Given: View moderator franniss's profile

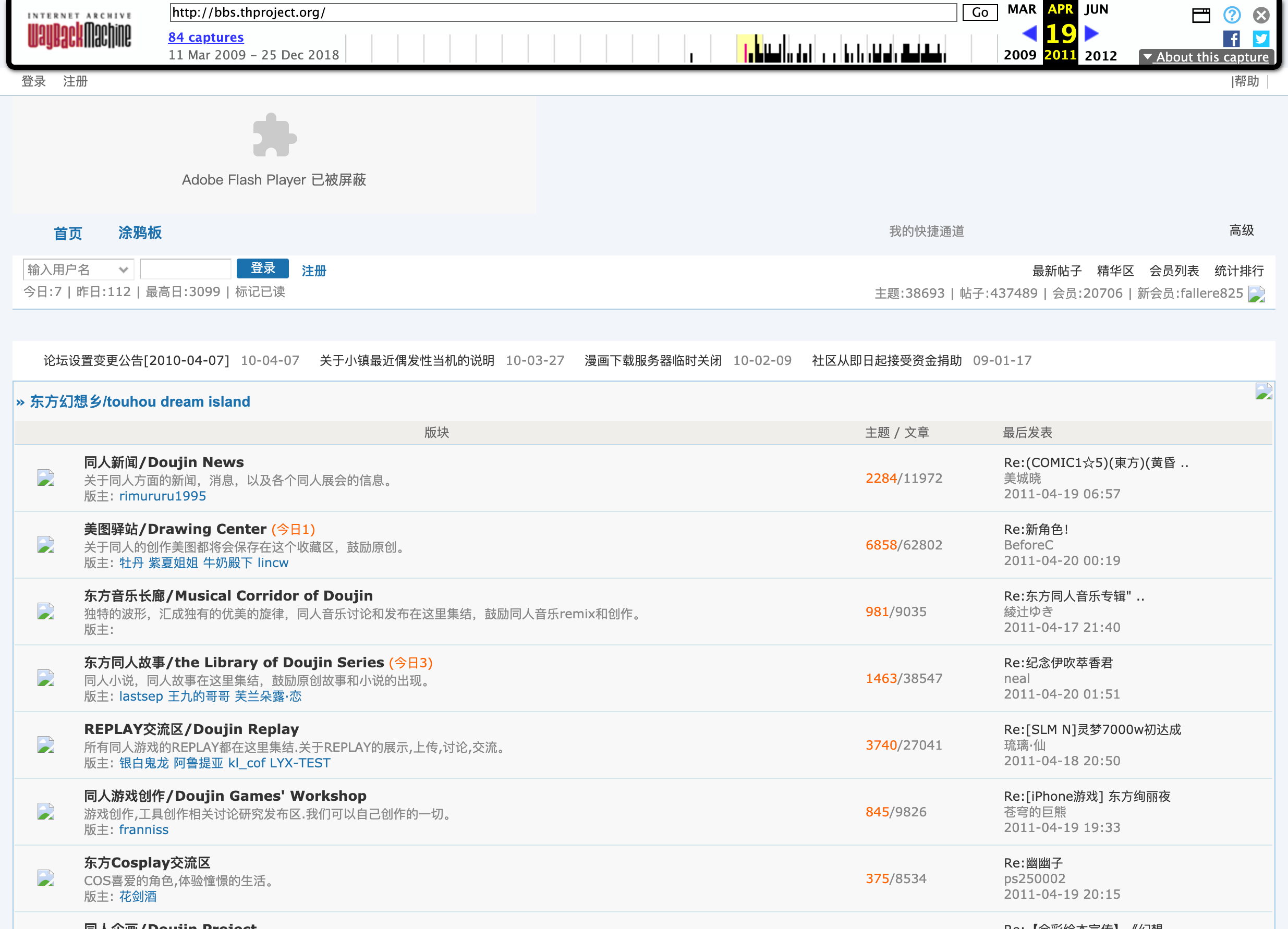Looking at the screenshot, I should tap(144, 829).
